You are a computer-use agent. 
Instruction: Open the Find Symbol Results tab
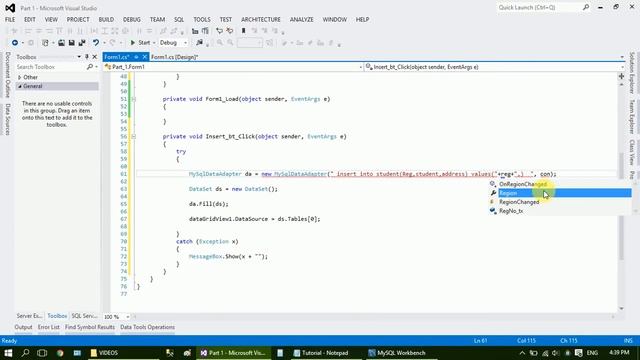tap(90, 327)
